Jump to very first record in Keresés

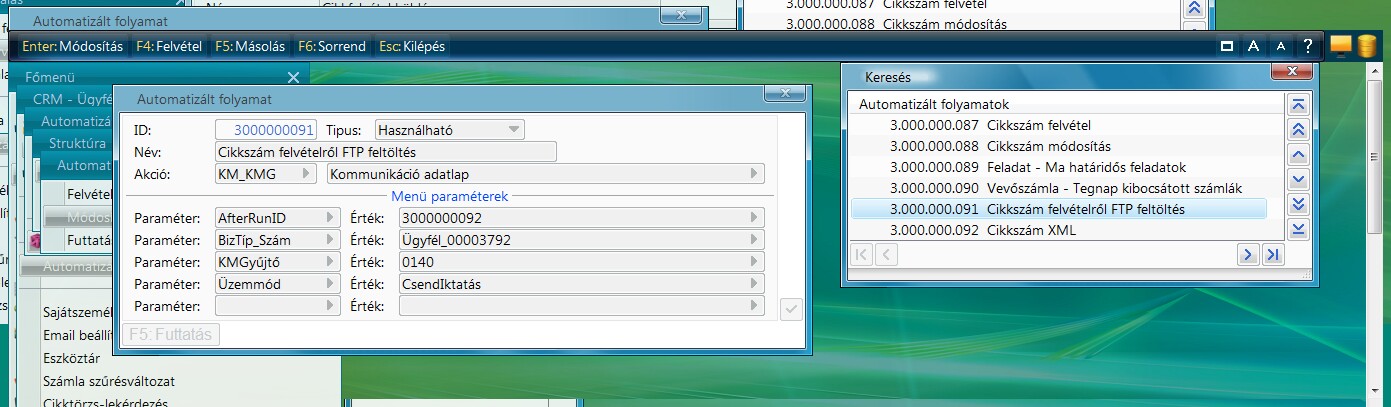point(1299,105)
